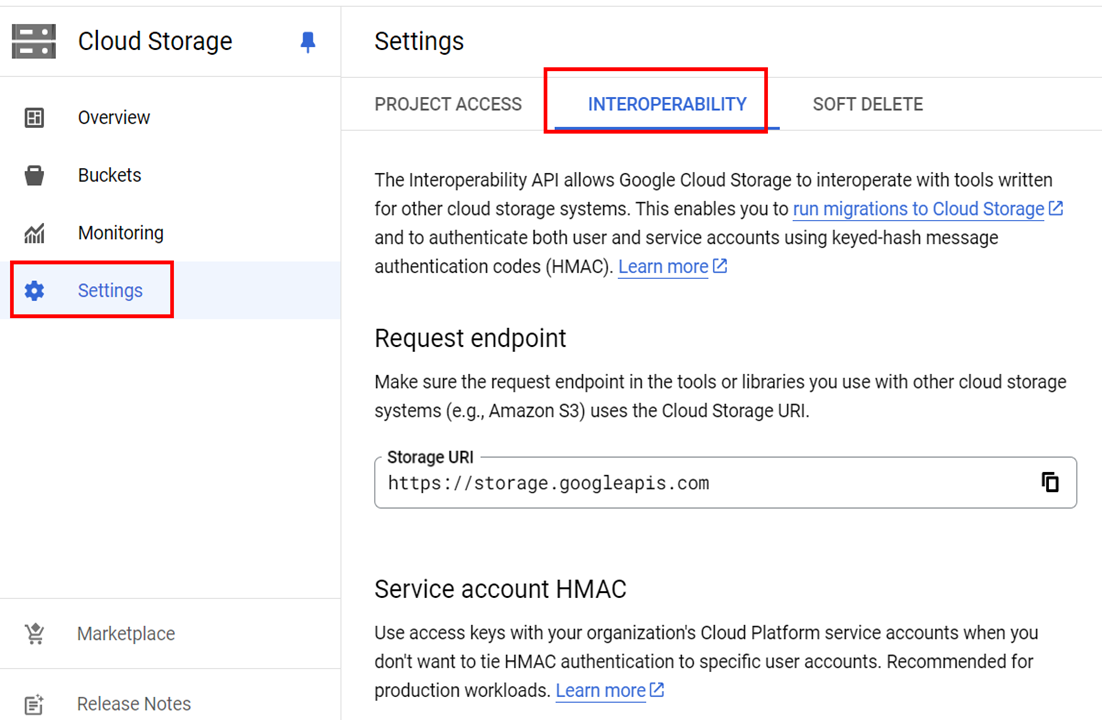
Task: Select the Interoperability tab
Action: [667, 104]
